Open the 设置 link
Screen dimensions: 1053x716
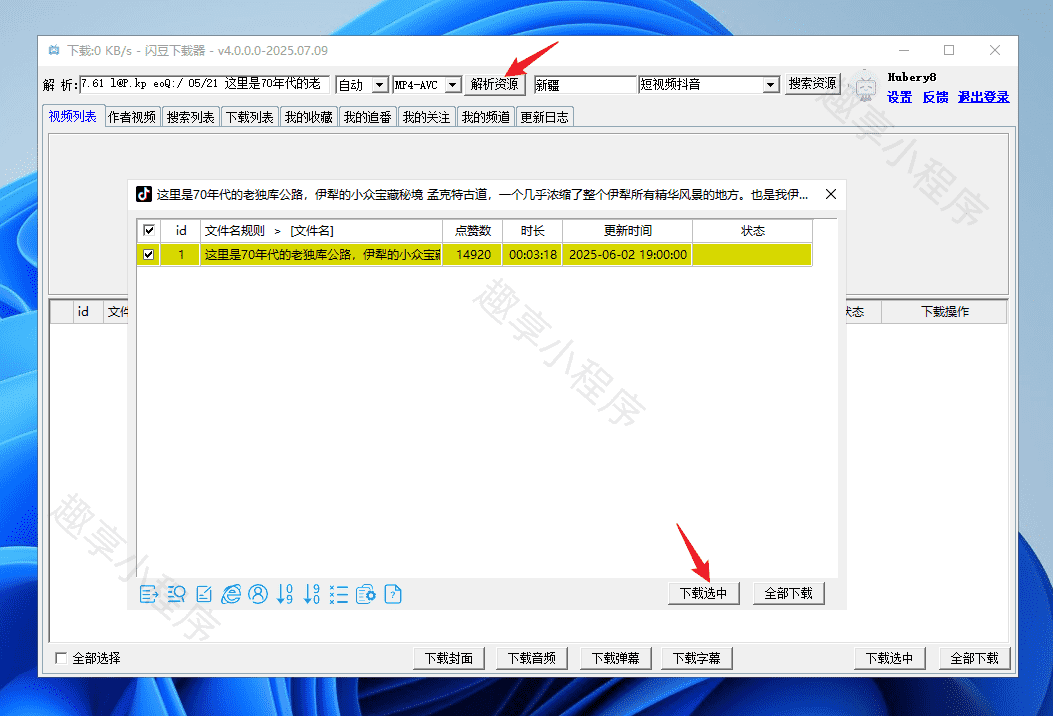(x=899, y=97)
